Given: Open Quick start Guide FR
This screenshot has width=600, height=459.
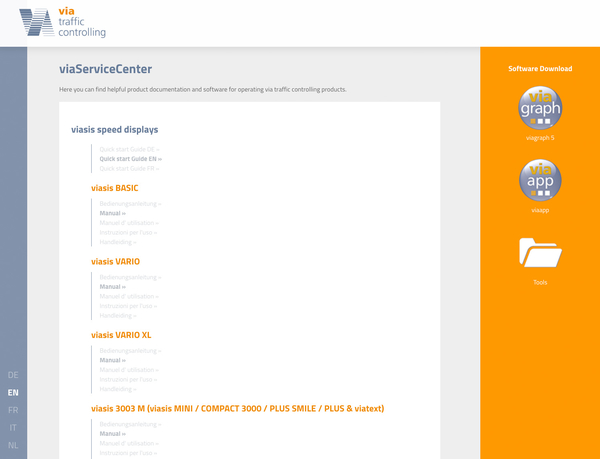Looking at the screenshot, I should 129,168.
